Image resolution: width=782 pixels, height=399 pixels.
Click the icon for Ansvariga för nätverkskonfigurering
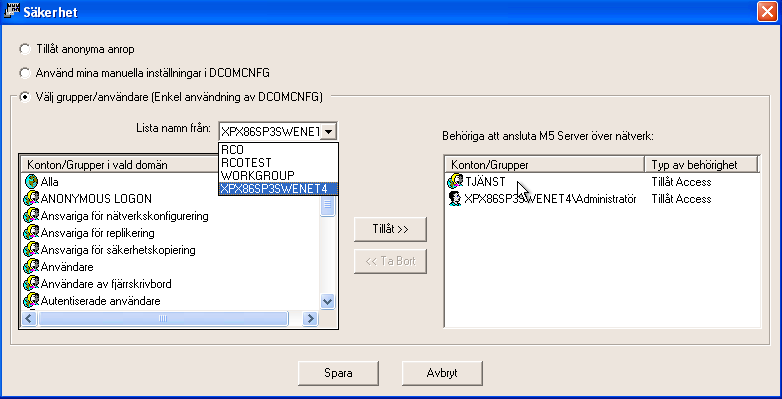[31, 215]
